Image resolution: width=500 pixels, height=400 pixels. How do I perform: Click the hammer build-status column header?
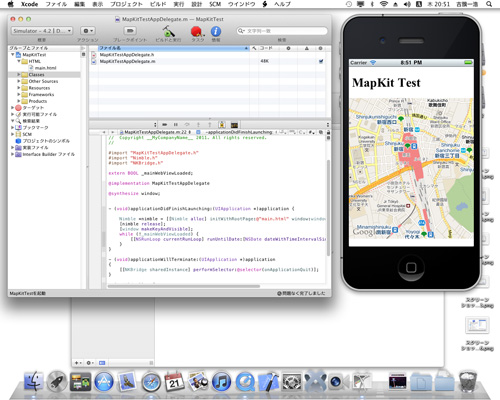coord(254,48)
